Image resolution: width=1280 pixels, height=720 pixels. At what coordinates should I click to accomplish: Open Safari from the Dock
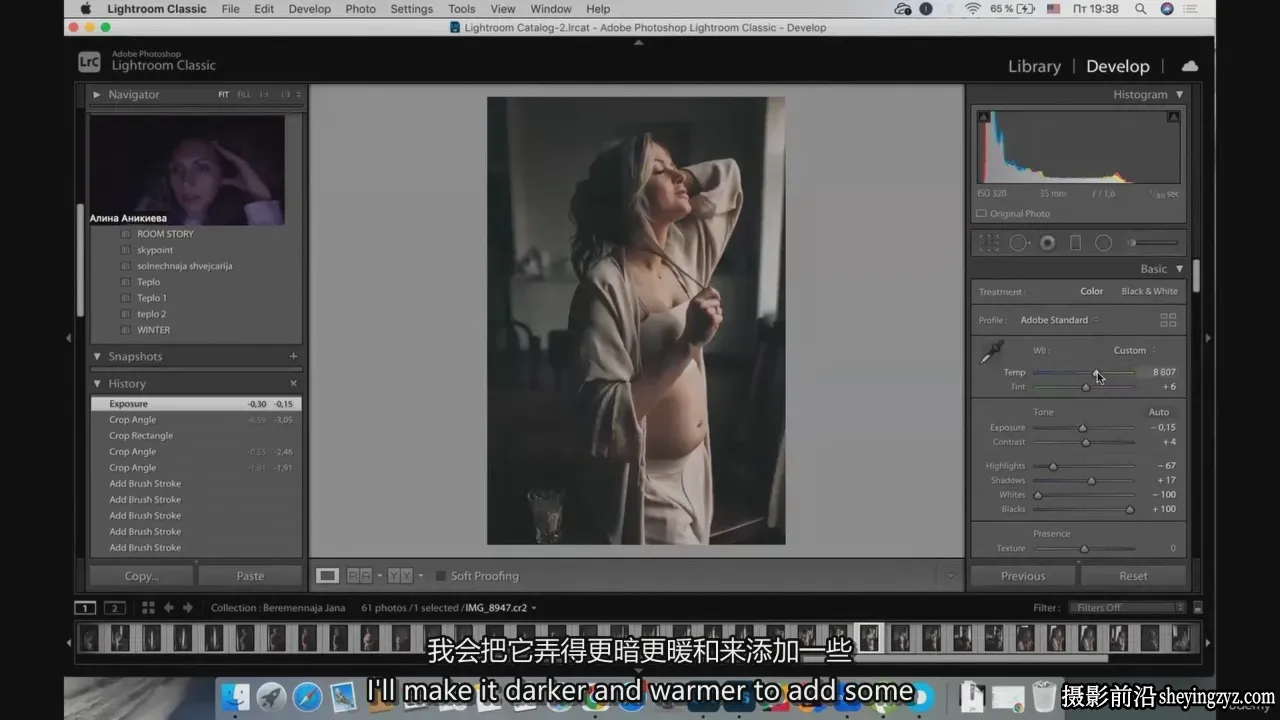[308, 697]
